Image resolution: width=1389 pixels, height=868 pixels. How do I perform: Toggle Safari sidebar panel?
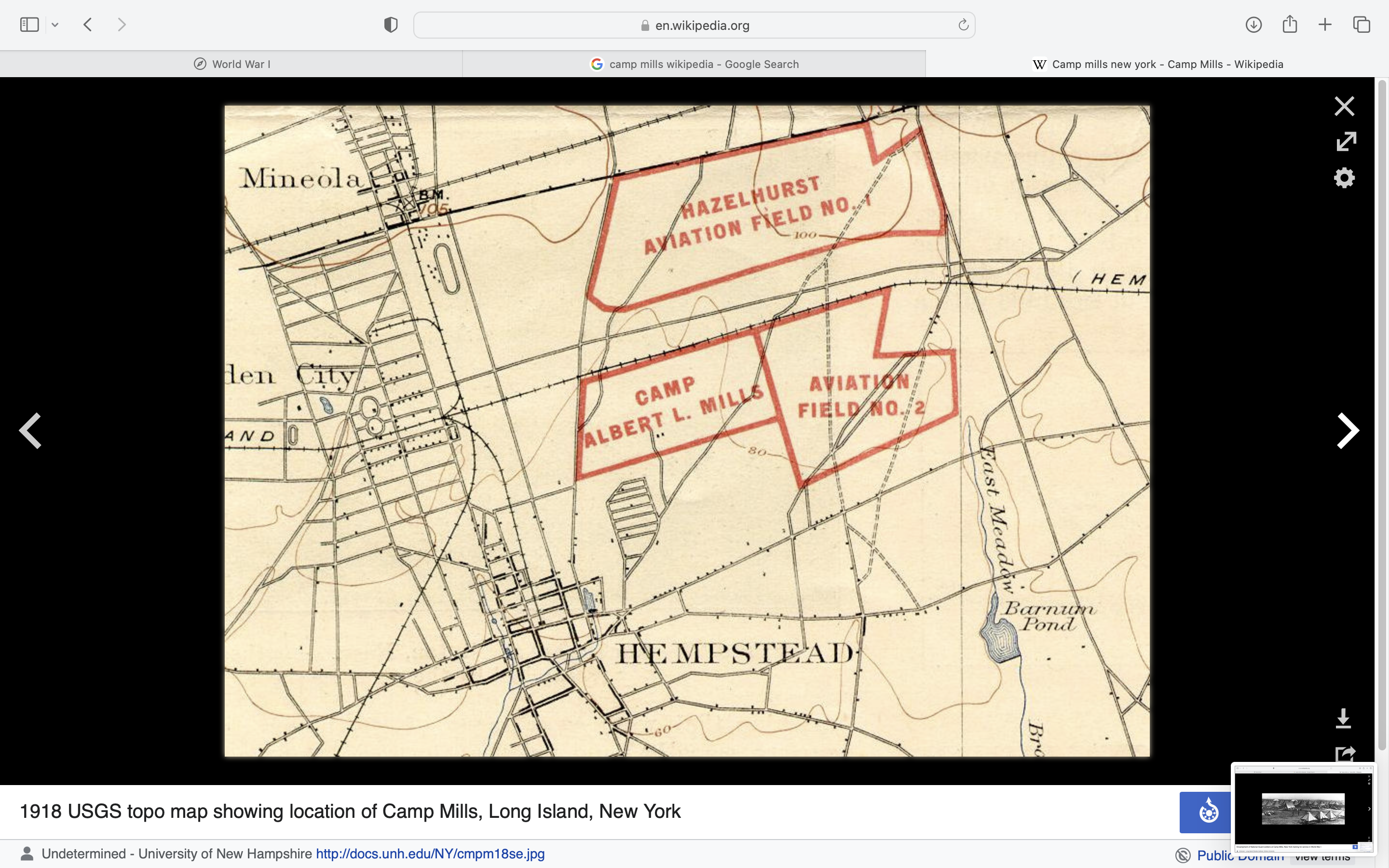click(x=29, y=25)
